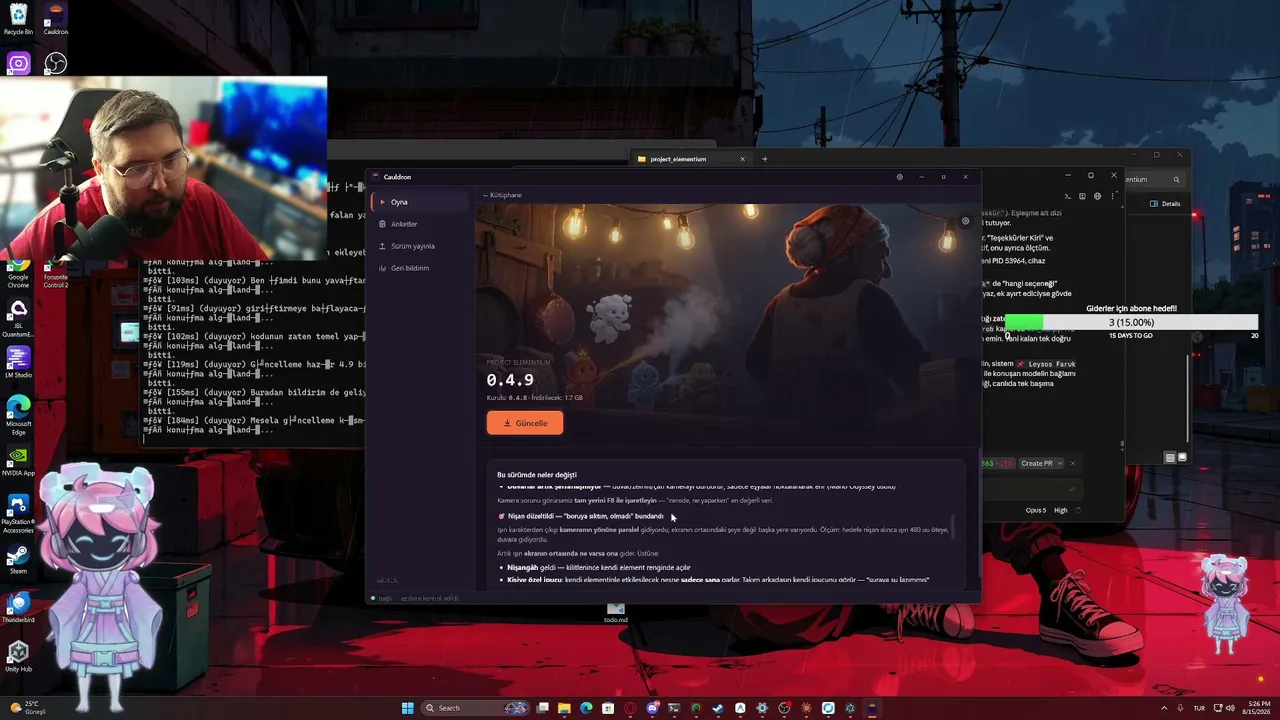Launch Steam from desktop shortcut
This screenshot has width=1280, height=720.
point(18,558)
